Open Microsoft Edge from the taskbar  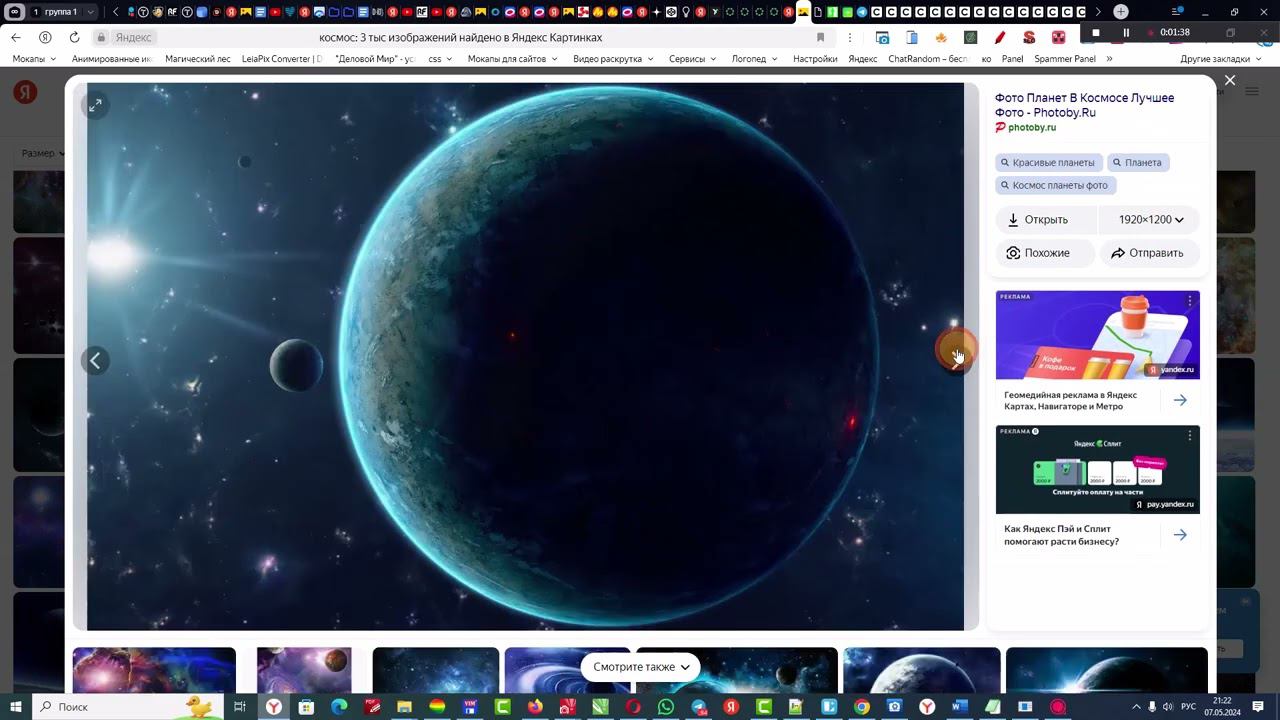pos(339,707)
